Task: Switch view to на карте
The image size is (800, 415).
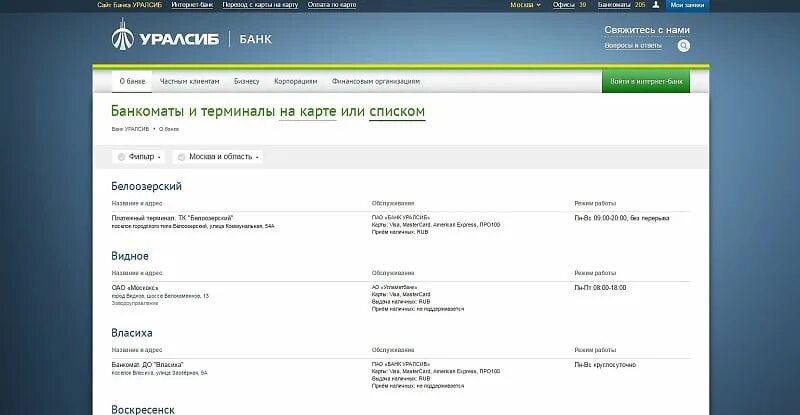Action: coord(308,111)
